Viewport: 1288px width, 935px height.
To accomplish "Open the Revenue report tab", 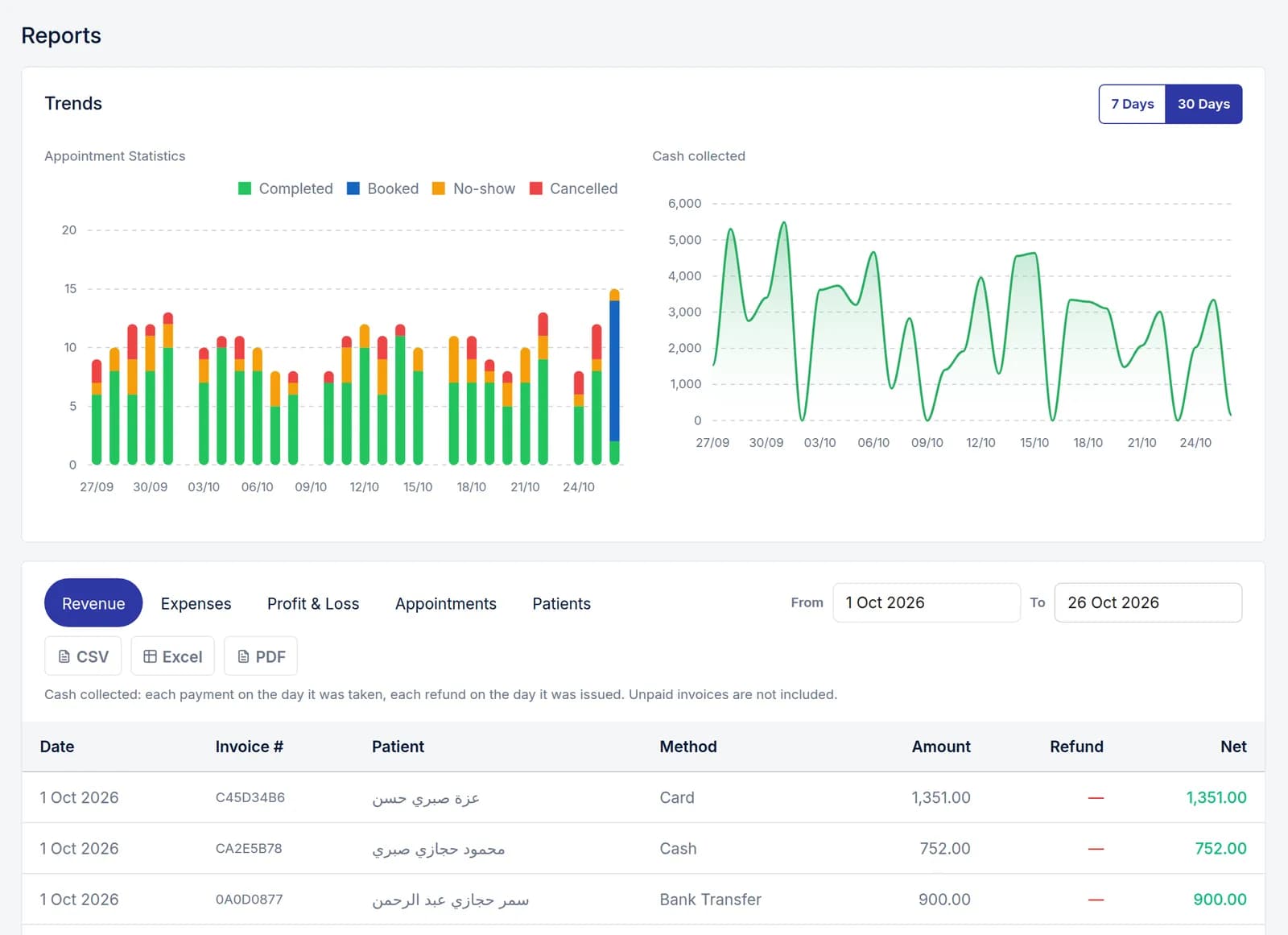I will 93,603.
